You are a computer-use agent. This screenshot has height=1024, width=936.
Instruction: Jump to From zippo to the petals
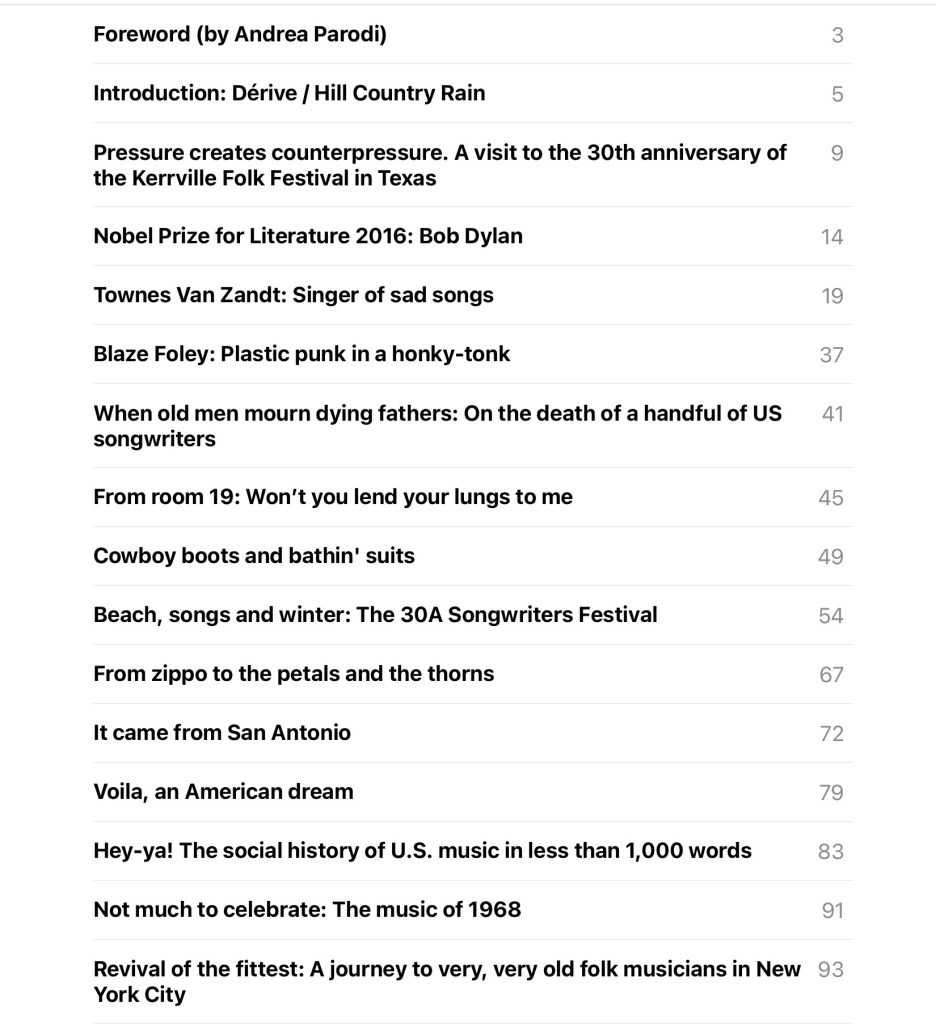(x=293, y=674)
